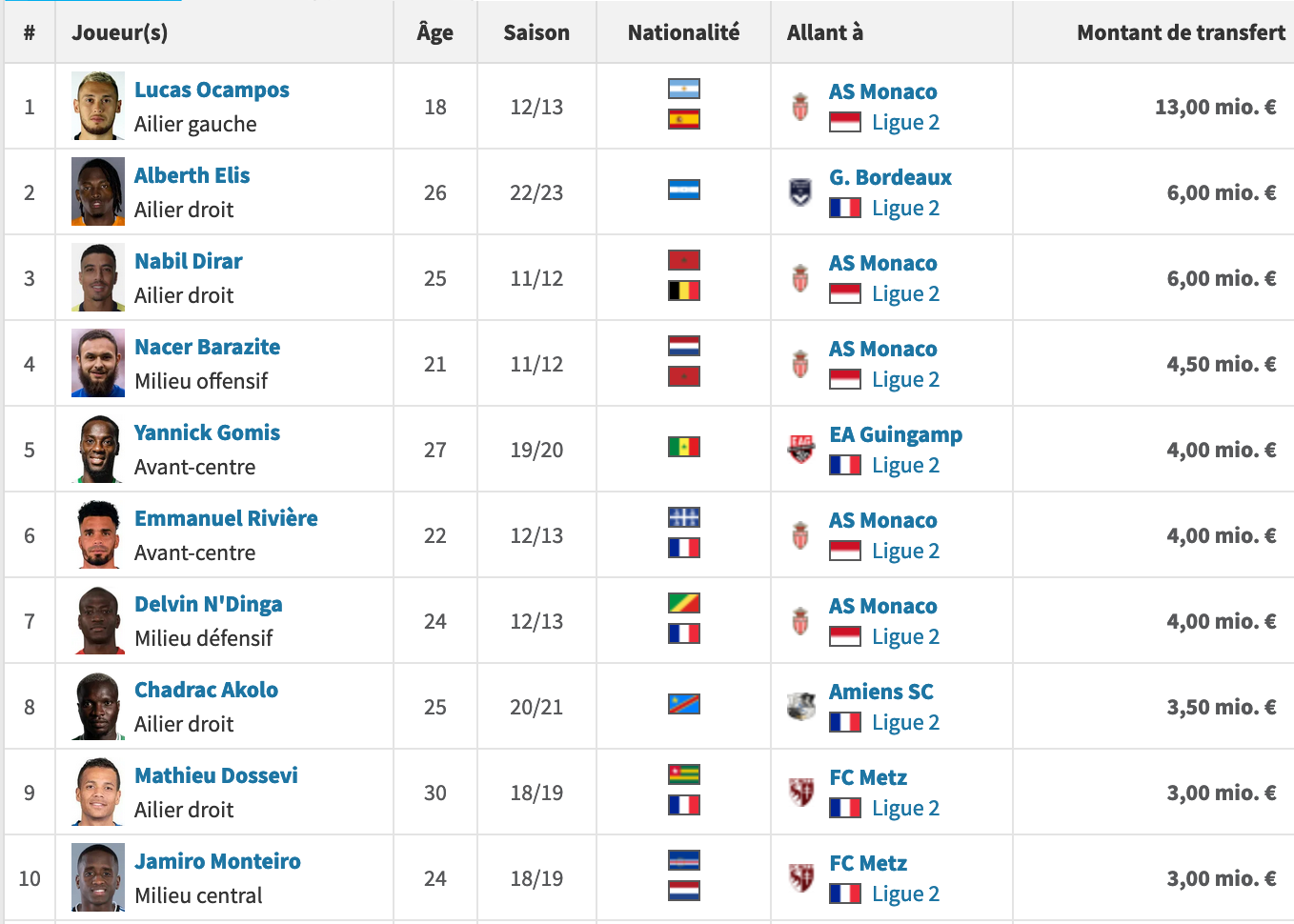Sort table by Montant de transfert header
This screenshot has height=924, width=1294.
pyautogui.click(x=1181, y=32)
